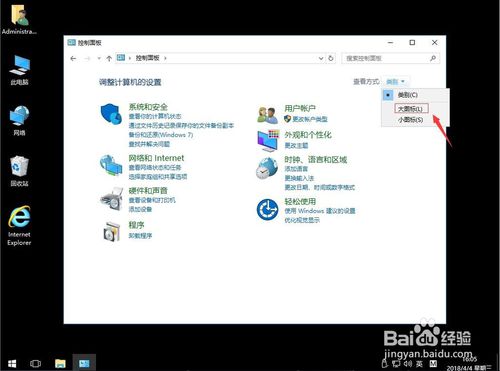
Task: Click 更改帐户类型 link
Action: pos(310,119)
